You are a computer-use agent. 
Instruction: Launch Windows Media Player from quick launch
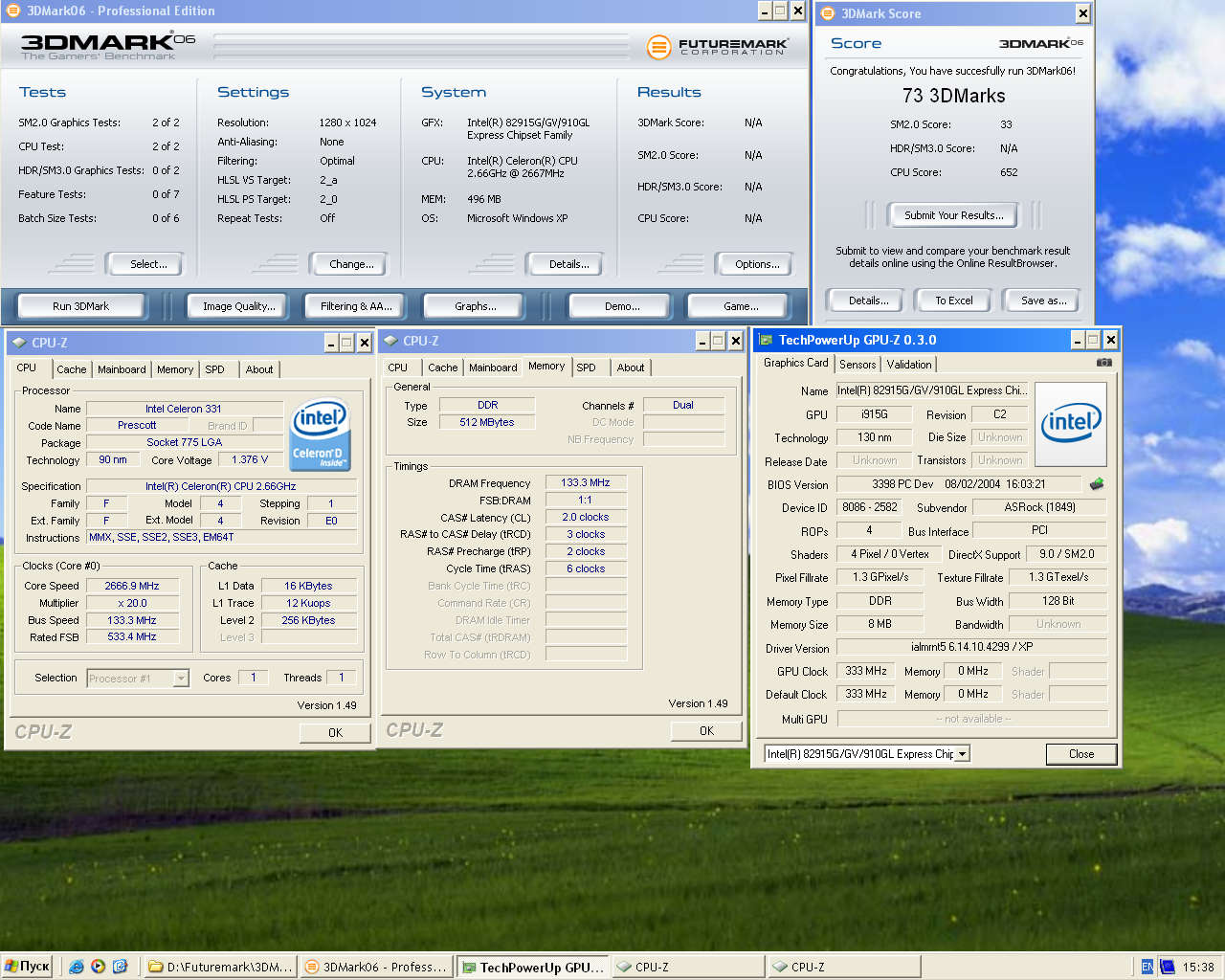click(98, 967)
